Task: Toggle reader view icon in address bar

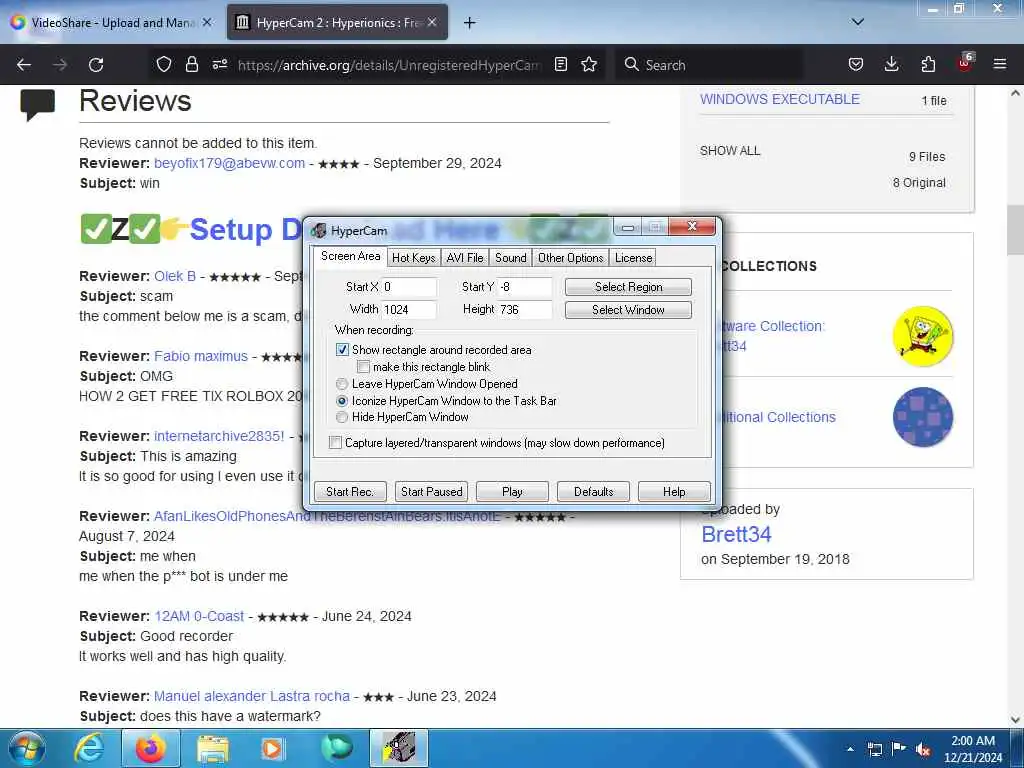Action: click(x=560, y=64)
